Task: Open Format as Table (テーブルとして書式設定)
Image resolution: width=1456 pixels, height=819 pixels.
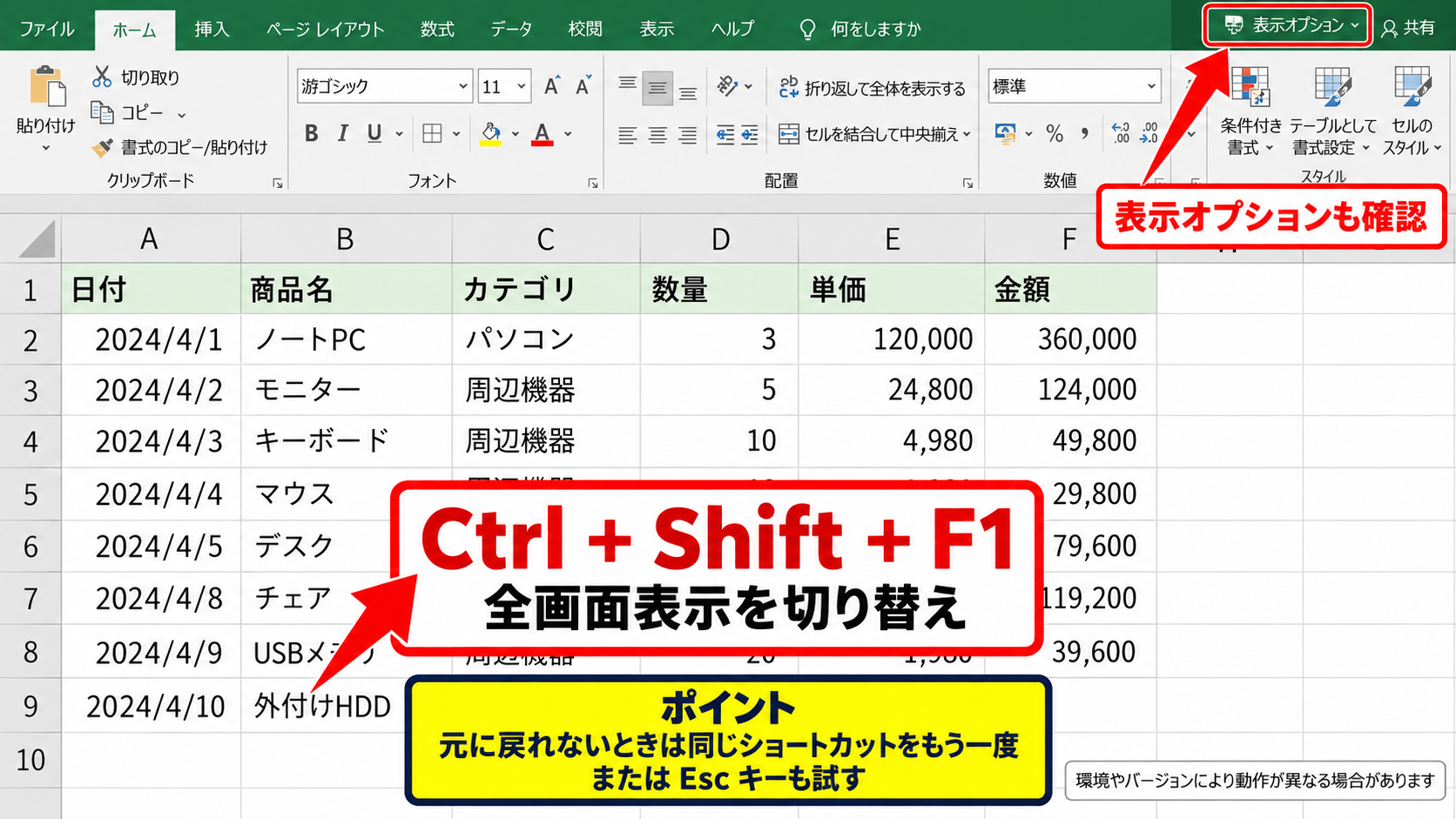Action: 1332,111
